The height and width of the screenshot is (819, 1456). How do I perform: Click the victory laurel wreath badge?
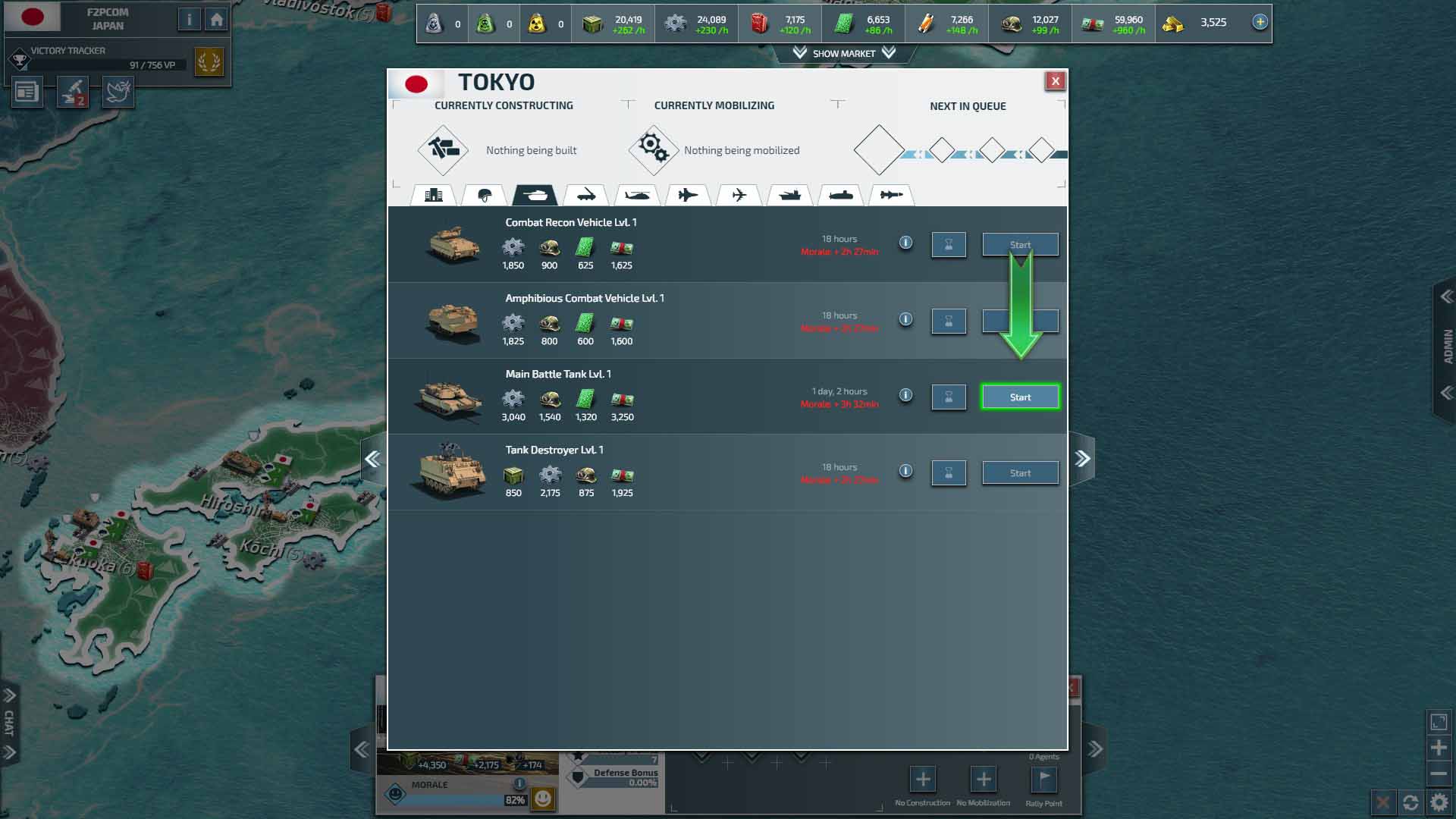(x=209, y=61)
